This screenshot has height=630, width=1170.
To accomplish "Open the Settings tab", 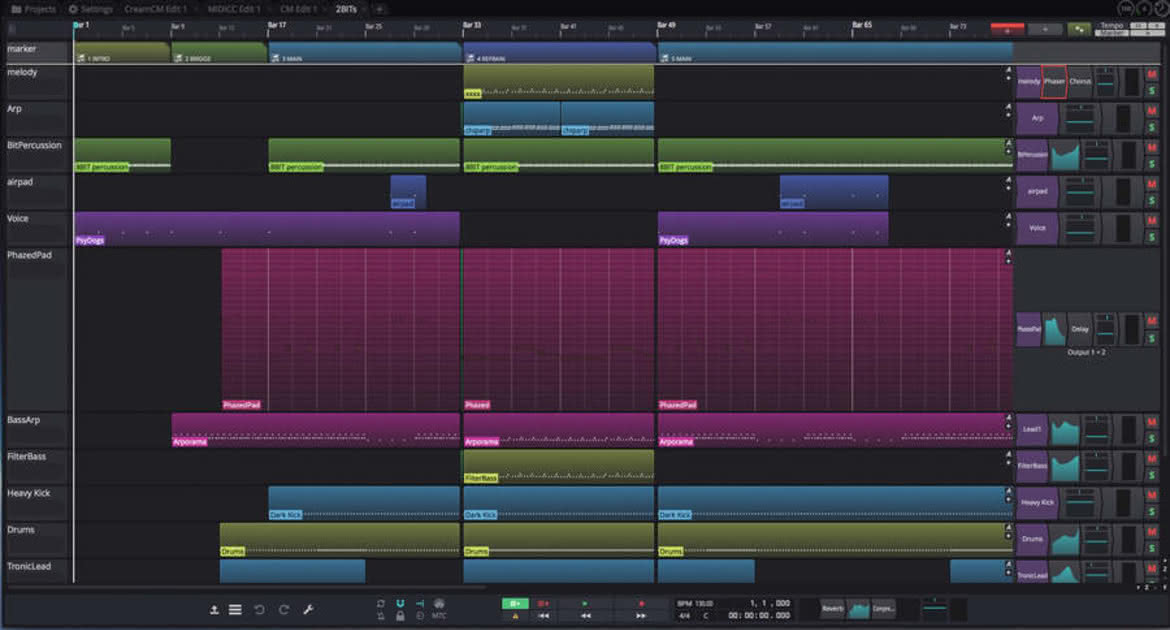I will 90,9.
